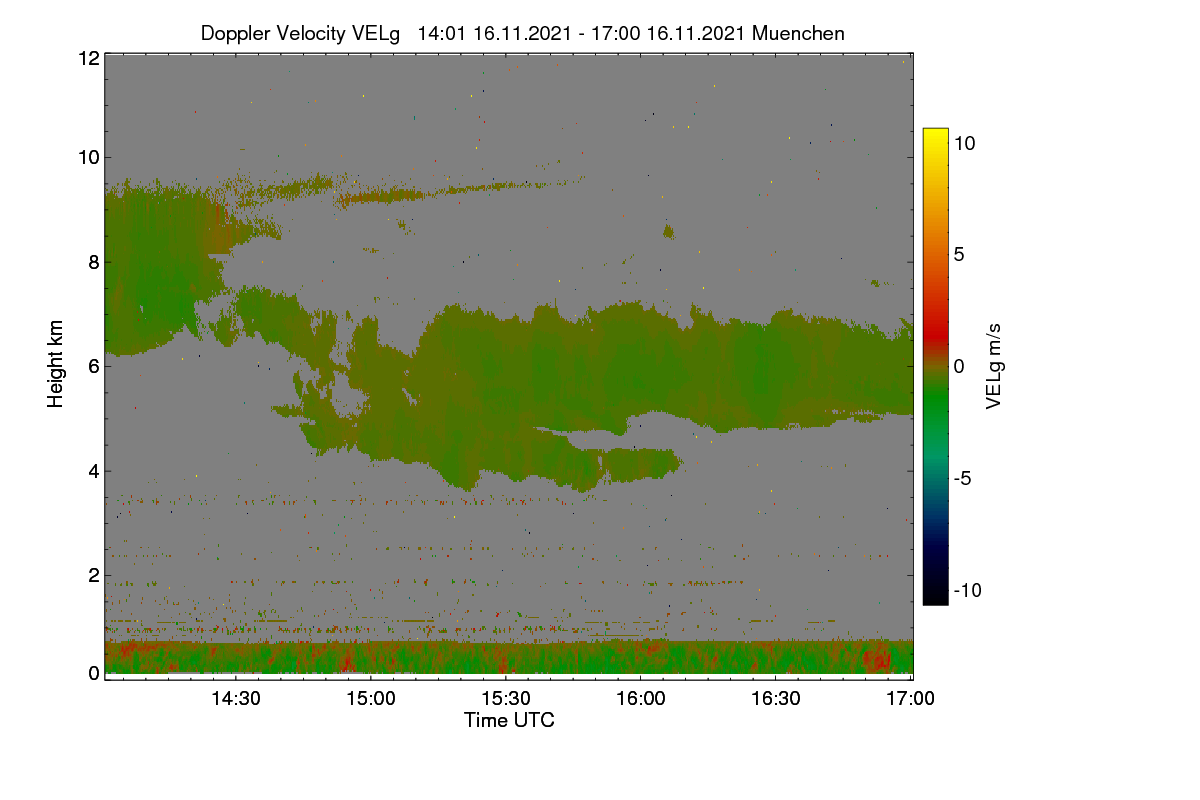Viewport: 1200px width, 800px height.
Task: Select the 16:00 time axis label
Action: coord(641,698)
